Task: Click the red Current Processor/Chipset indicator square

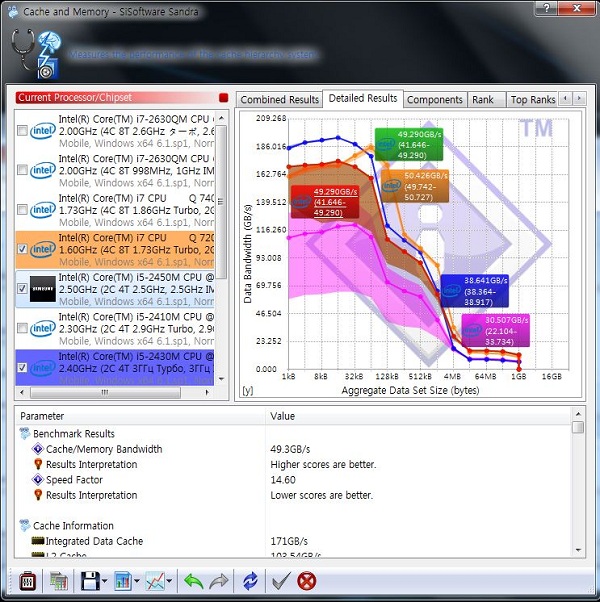Action: [x=223, y=98]
